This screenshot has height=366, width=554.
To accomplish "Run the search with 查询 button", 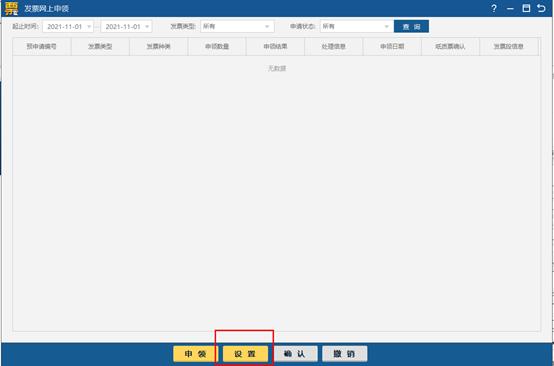I will pyautogui.click(x=411, y=26).
